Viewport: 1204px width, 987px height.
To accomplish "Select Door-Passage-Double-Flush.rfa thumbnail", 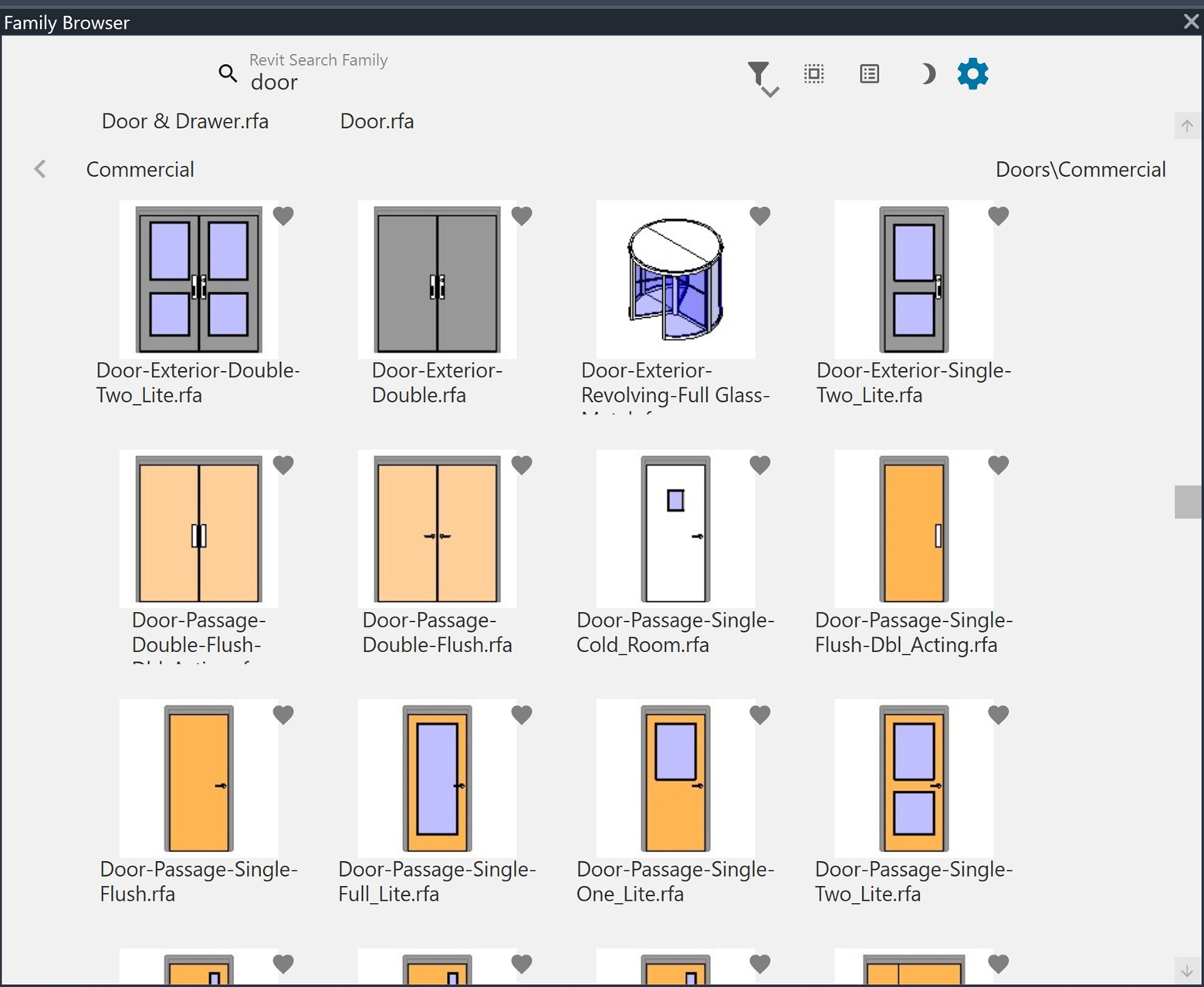I will (438, 529).
